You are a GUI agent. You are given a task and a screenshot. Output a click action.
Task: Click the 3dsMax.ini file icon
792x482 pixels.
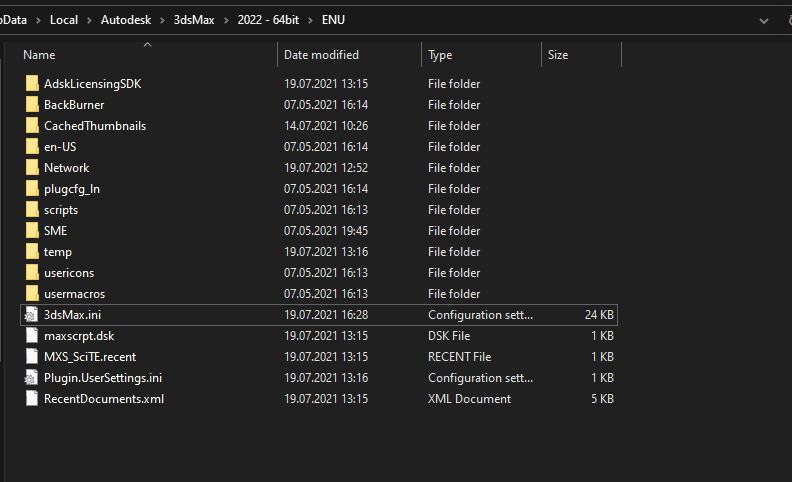pyautogui.click(x=31, y=314)
